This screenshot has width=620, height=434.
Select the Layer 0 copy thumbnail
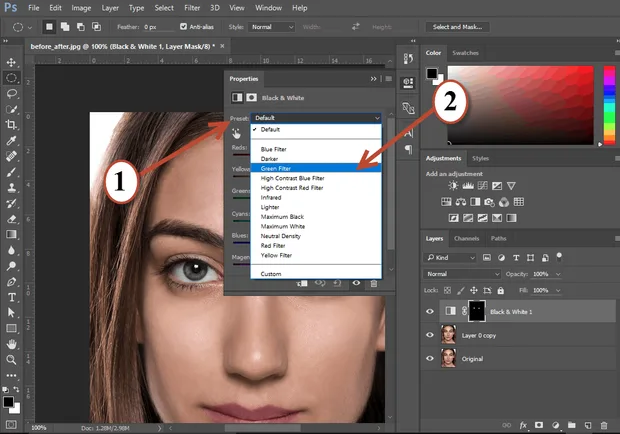448,335
